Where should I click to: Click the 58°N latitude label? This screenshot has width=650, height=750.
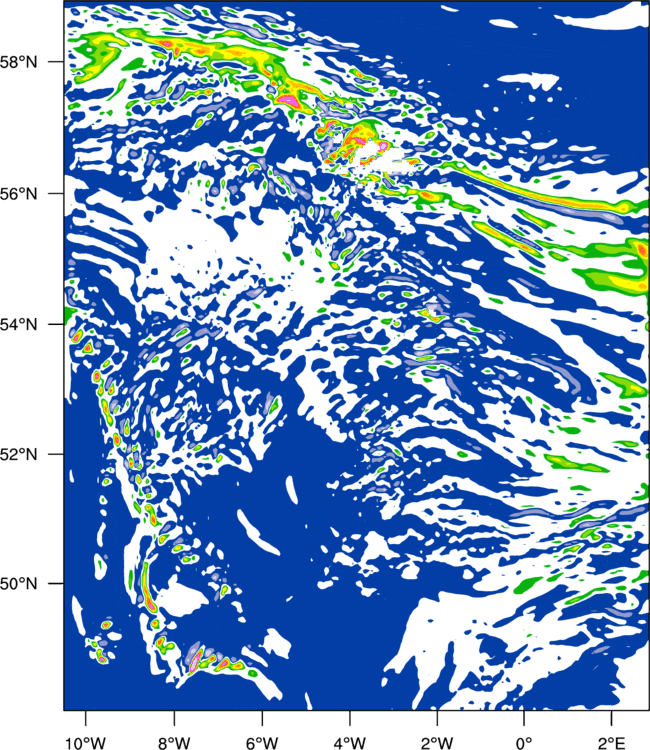pyautogui.click(x=18, y=62)
